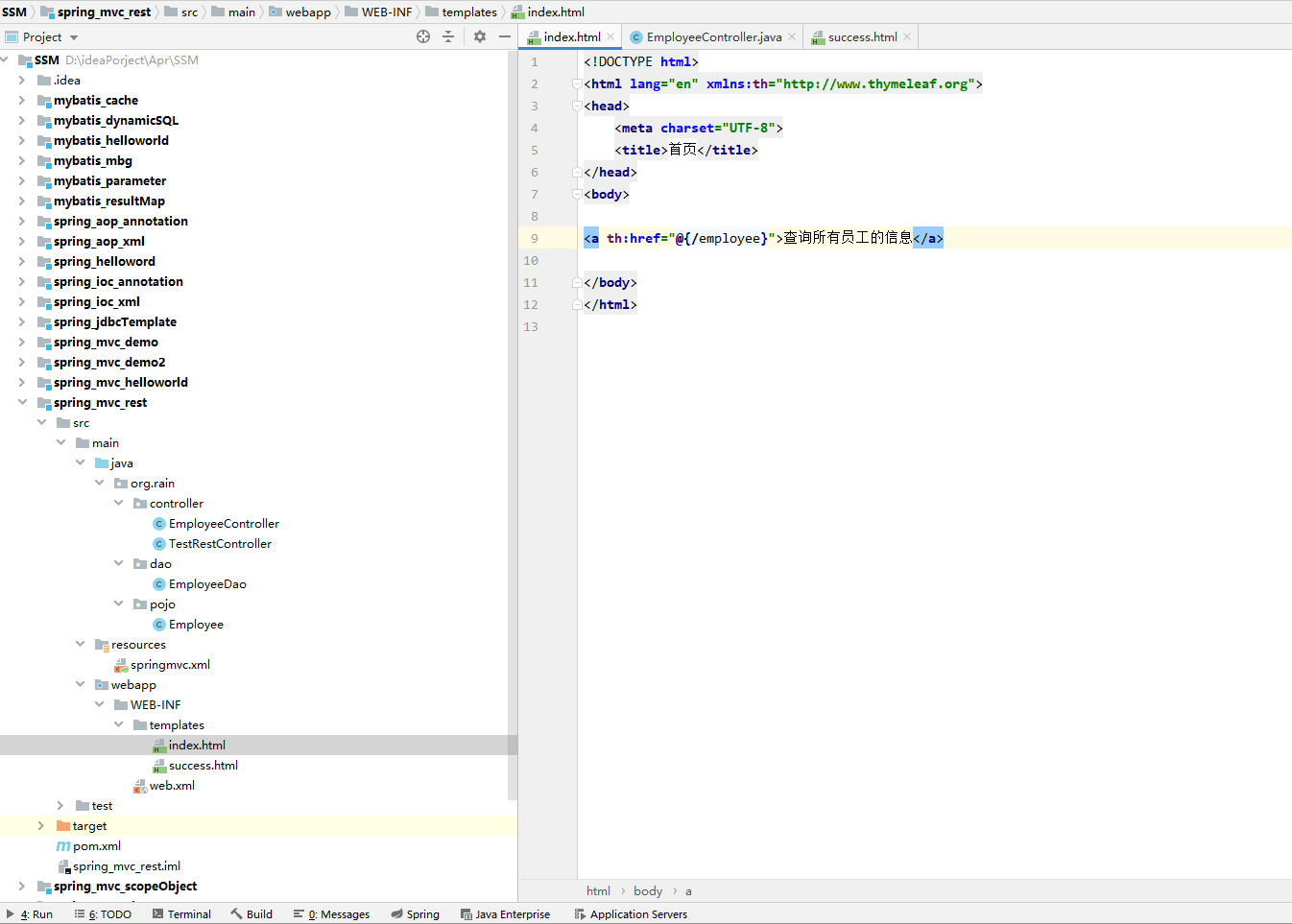
Task: Open the Java Enterprise tool window
Action: click(x=506, y=914)
